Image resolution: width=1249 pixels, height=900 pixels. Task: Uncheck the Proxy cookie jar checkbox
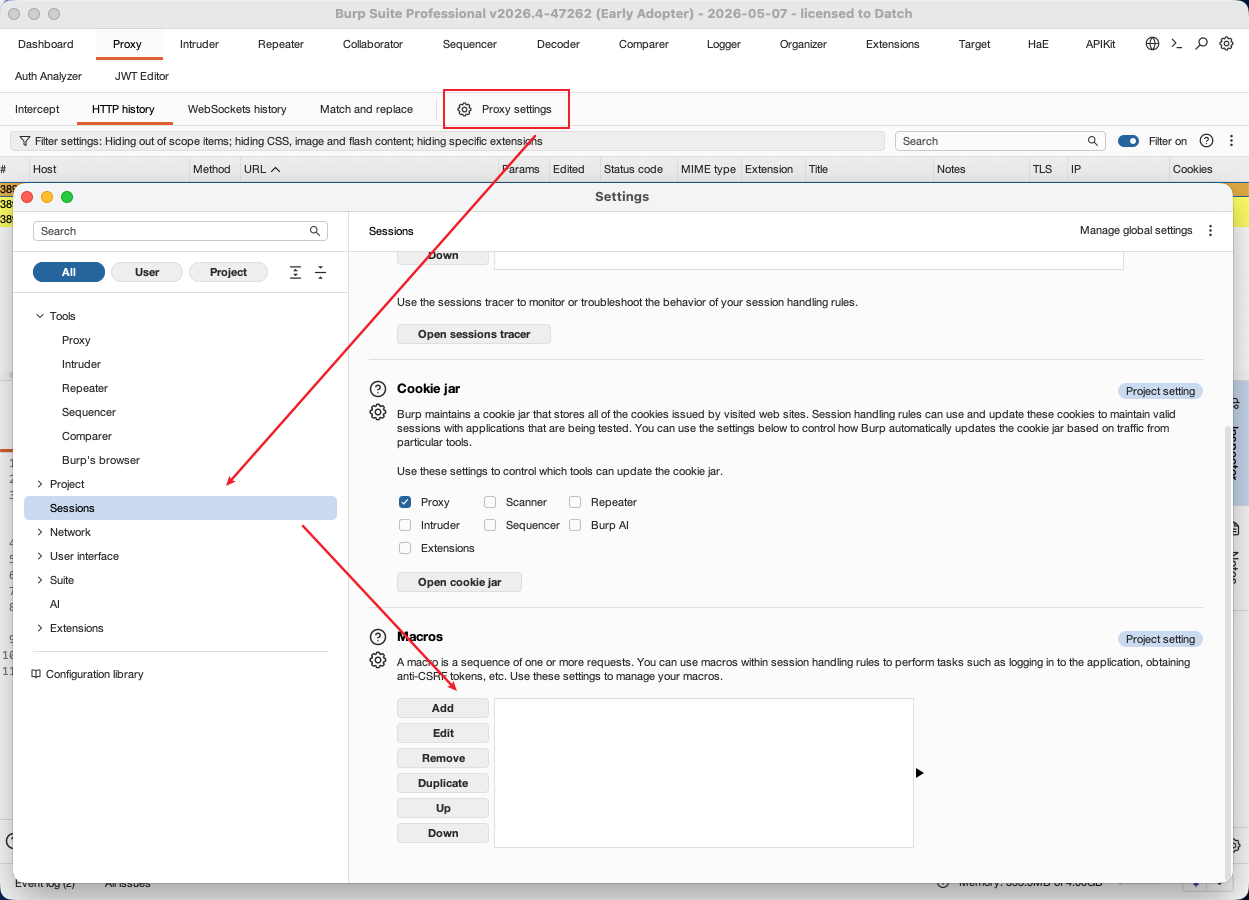(x=405, y=502)
